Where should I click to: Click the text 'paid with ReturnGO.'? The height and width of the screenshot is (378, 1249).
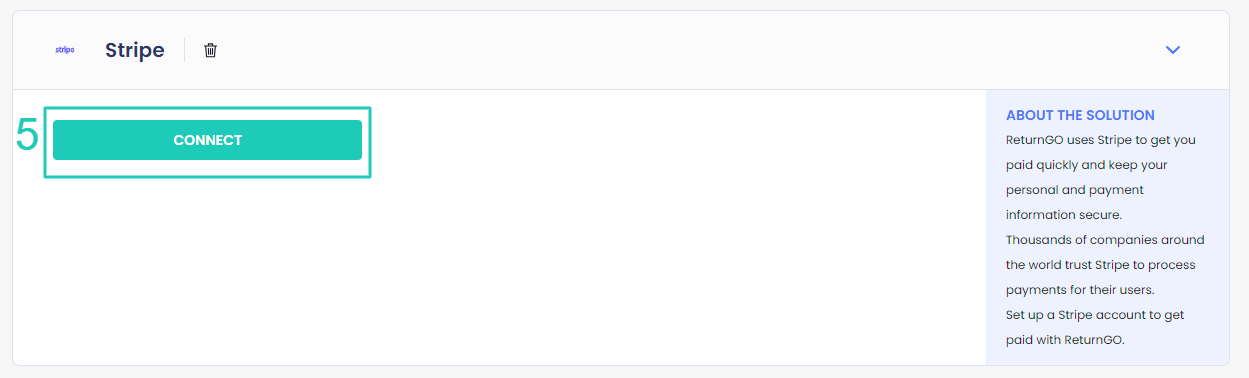1065,340
